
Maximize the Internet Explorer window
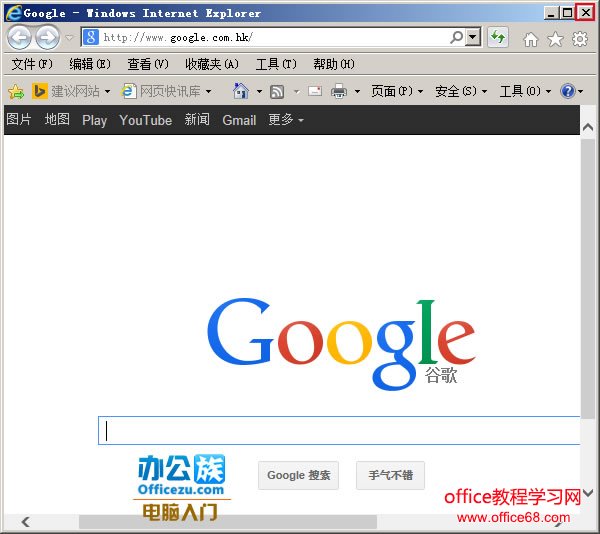tap(567, 13)
